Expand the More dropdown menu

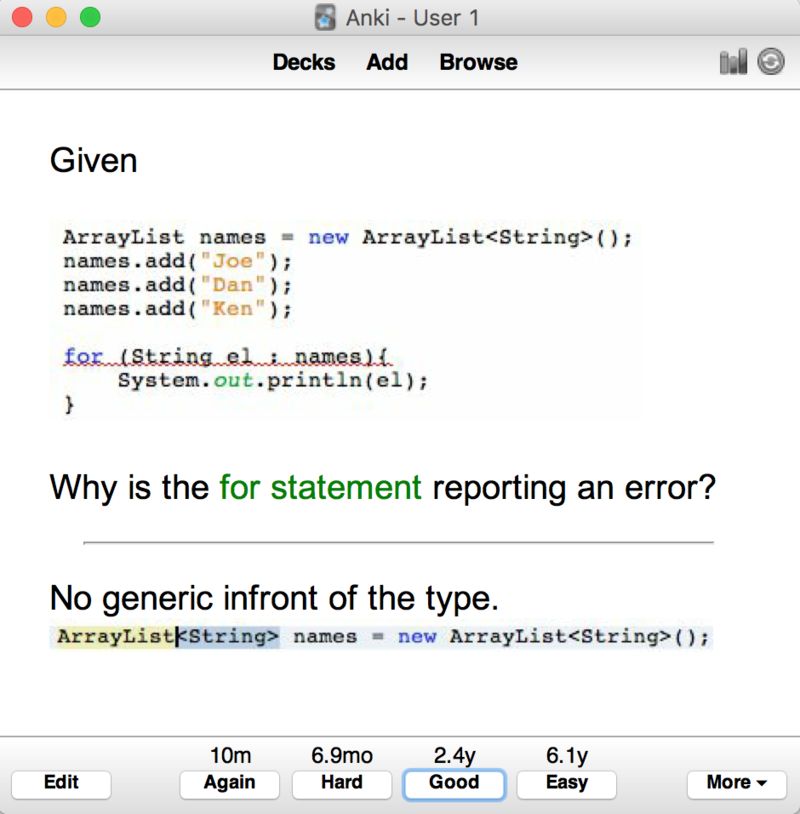coord(736,783)
